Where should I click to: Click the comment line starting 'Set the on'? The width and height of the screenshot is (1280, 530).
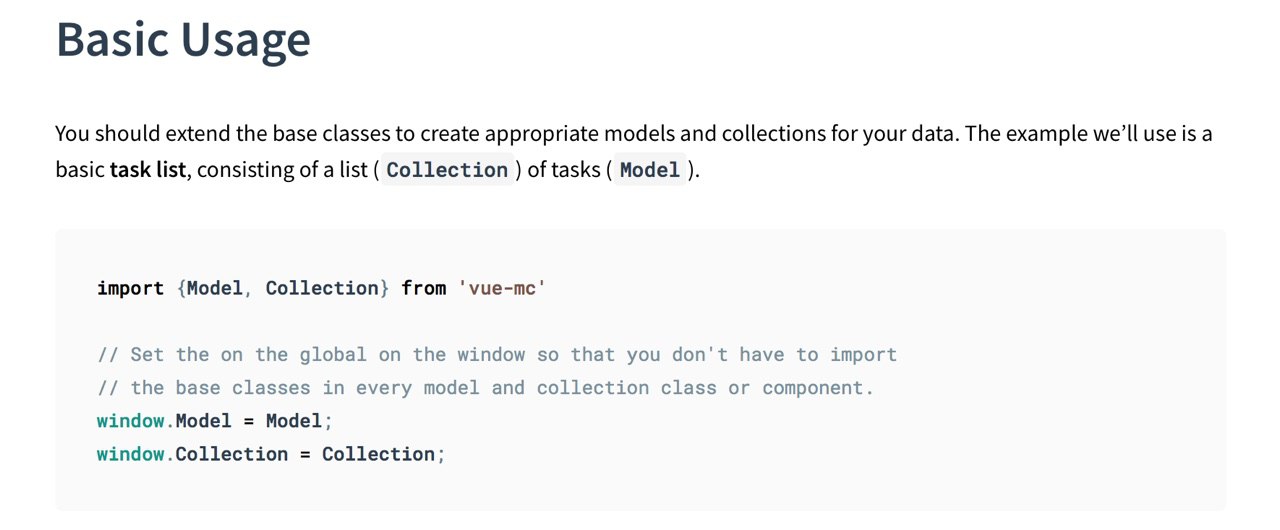click(x=497, y=354)
